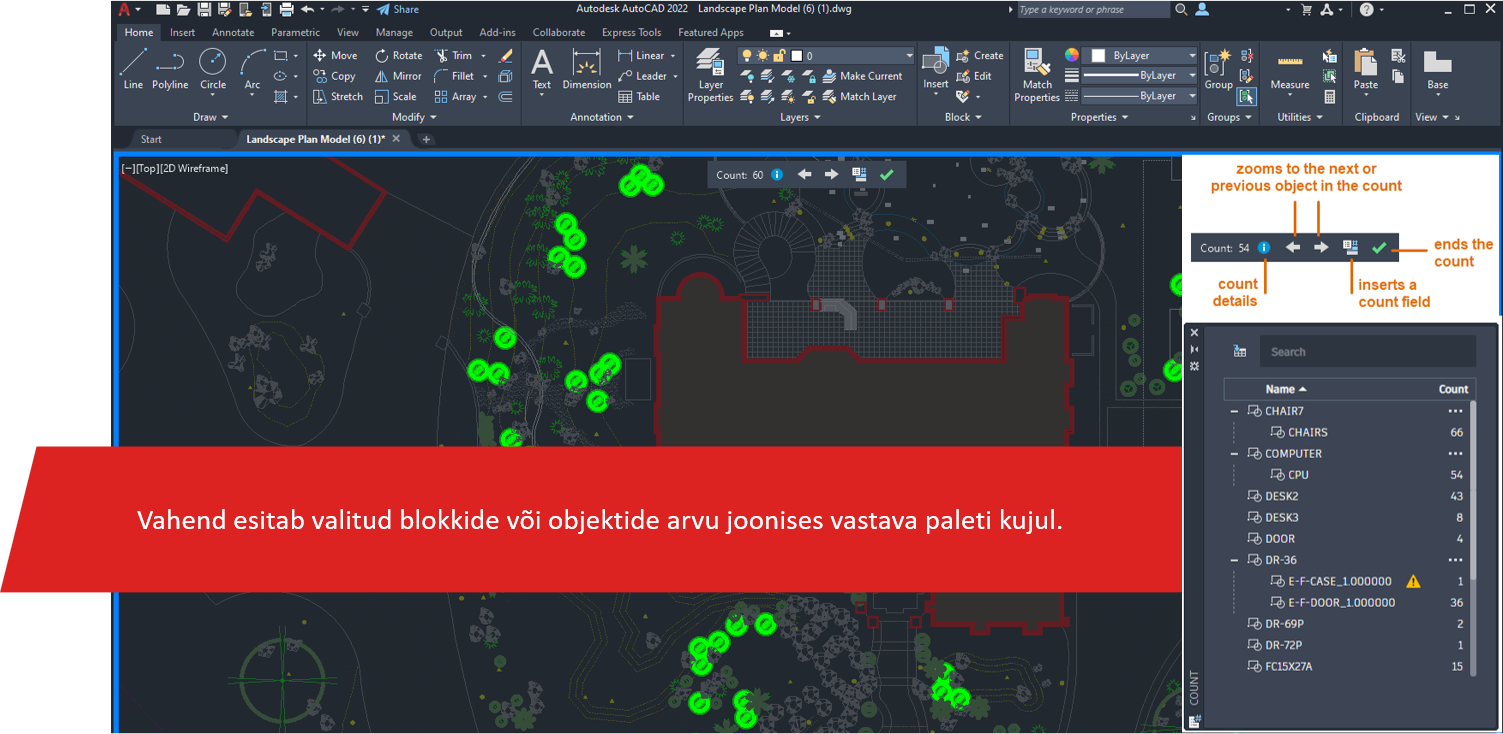This screenshot has height=734, width=1503.
Task: Click the Mirror modify tool
Action: 397,76
